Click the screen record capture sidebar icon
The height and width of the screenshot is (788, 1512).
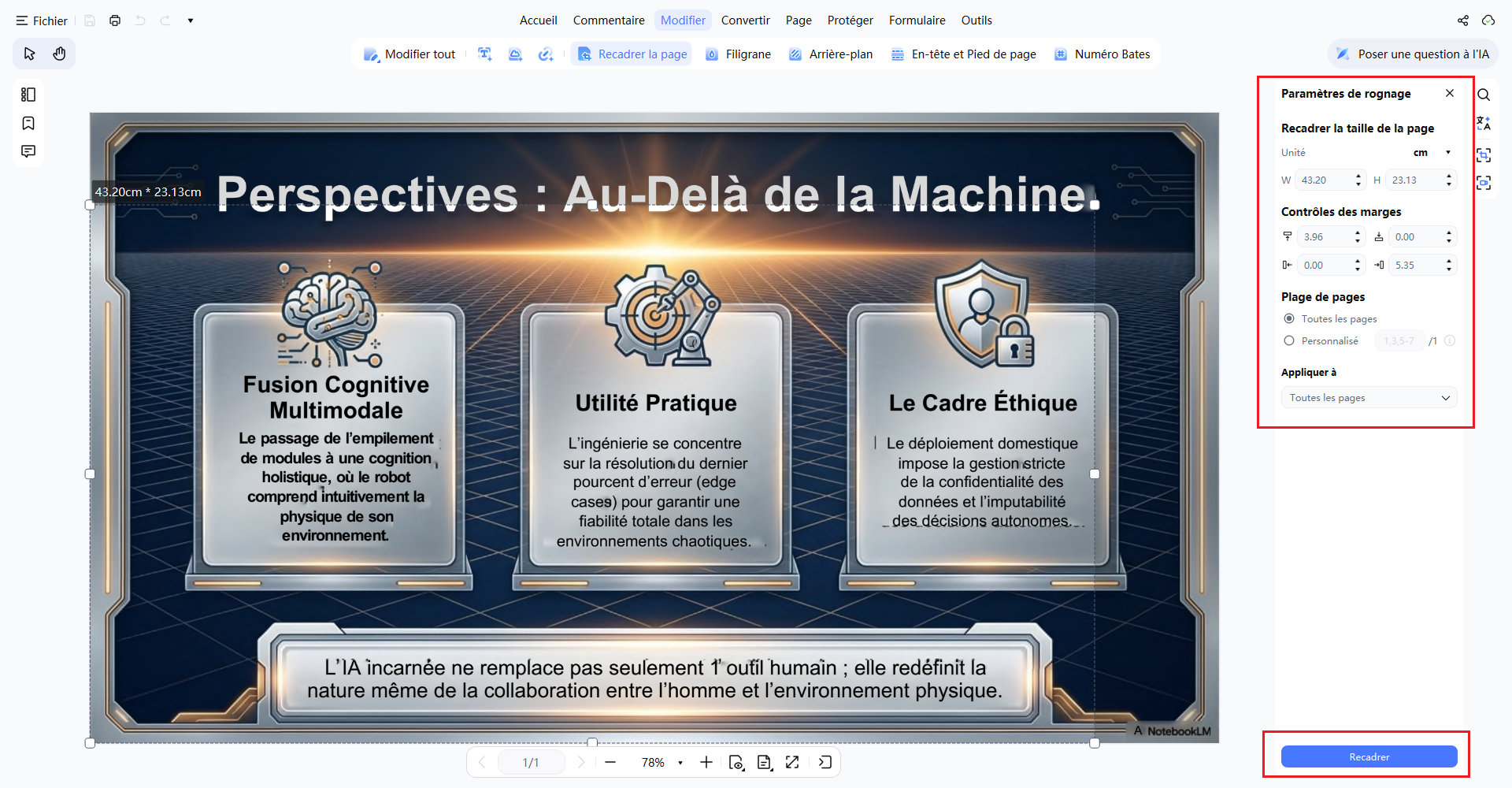1484,183
